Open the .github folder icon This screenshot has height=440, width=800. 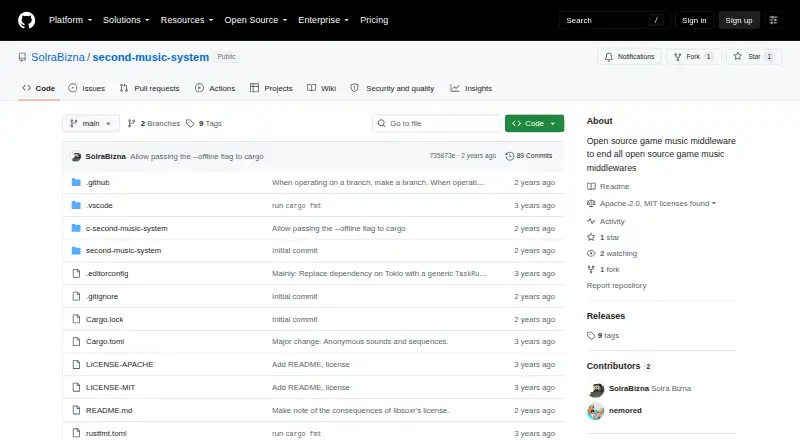point(76,182)
